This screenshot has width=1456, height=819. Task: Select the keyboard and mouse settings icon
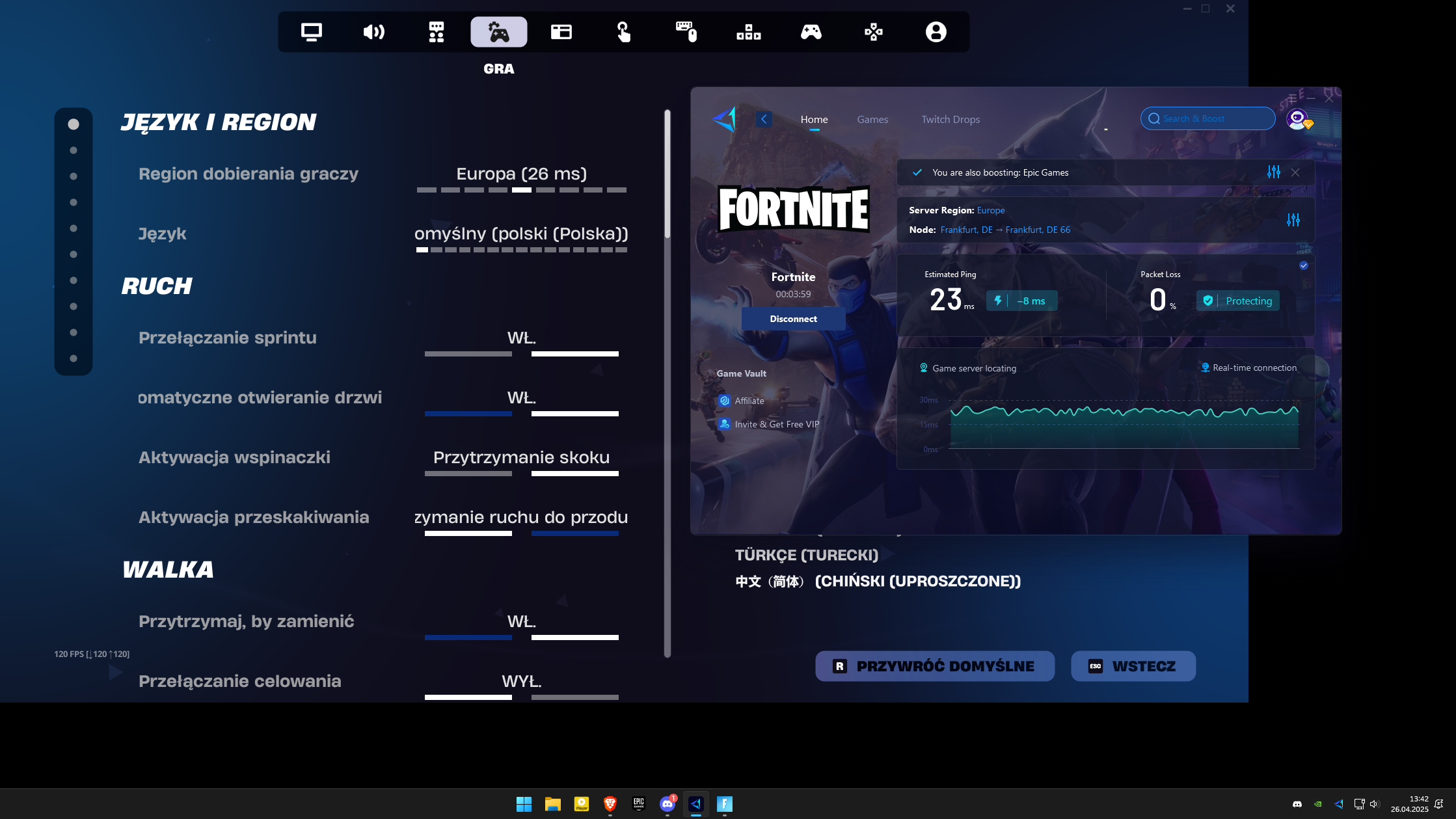[x=686, y=32]
